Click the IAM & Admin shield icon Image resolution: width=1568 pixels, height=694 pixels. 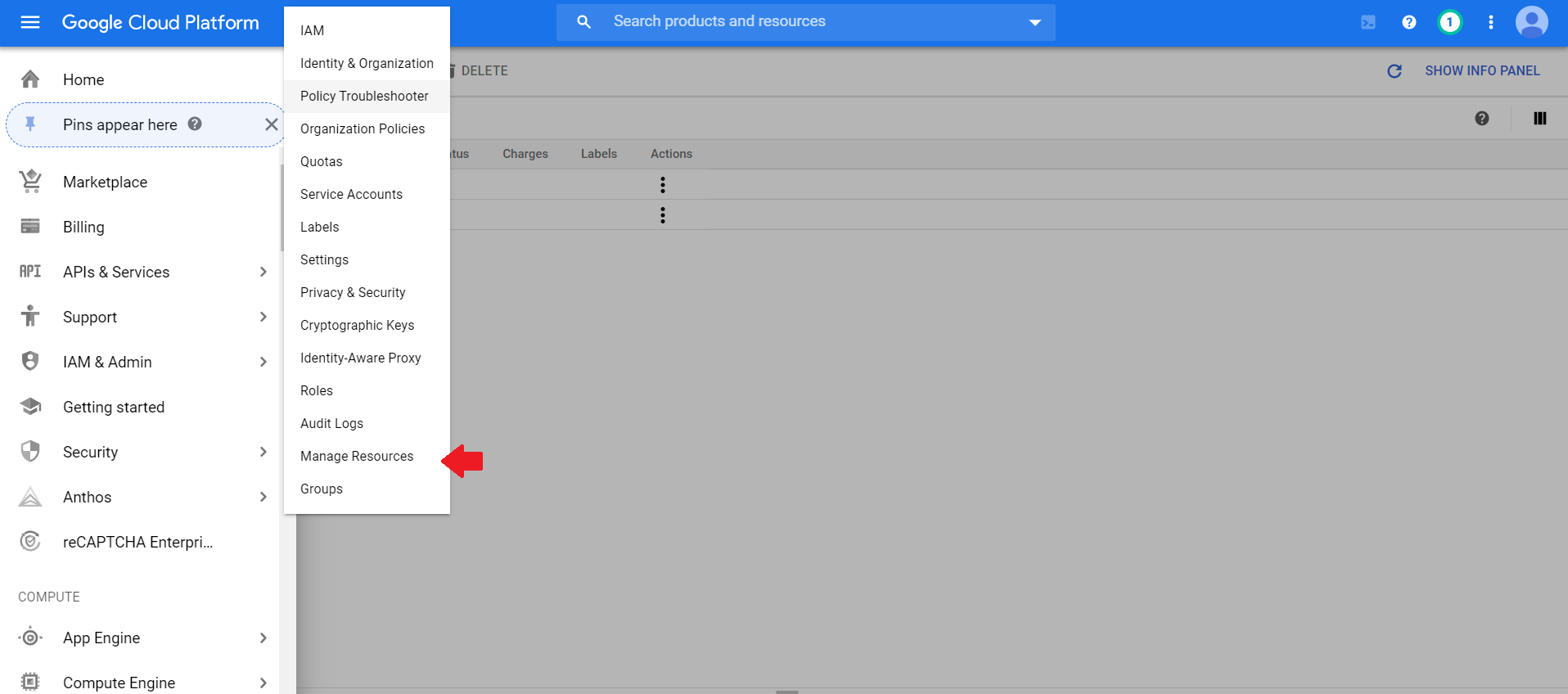coord(30,361)
